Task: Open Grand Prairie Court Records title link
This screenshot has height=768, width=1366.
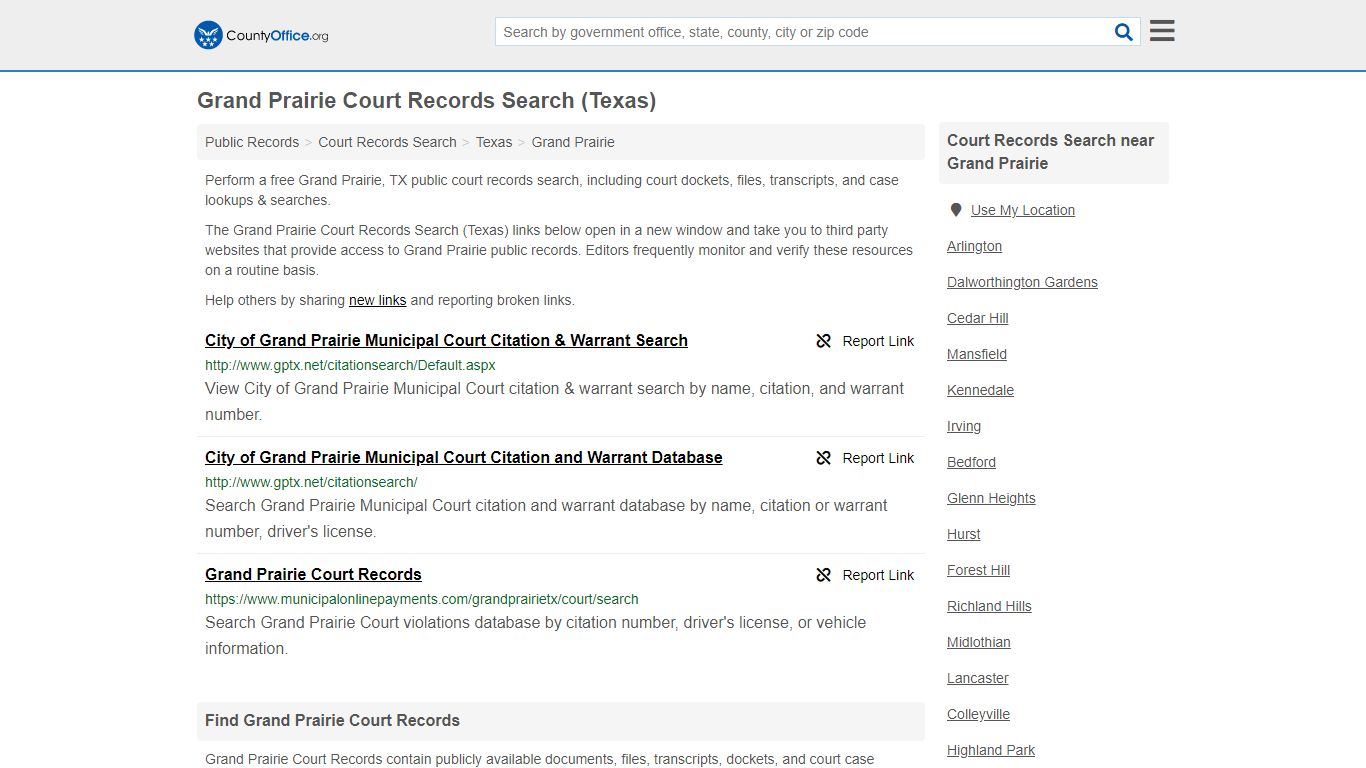Action: tap(313, 574)
